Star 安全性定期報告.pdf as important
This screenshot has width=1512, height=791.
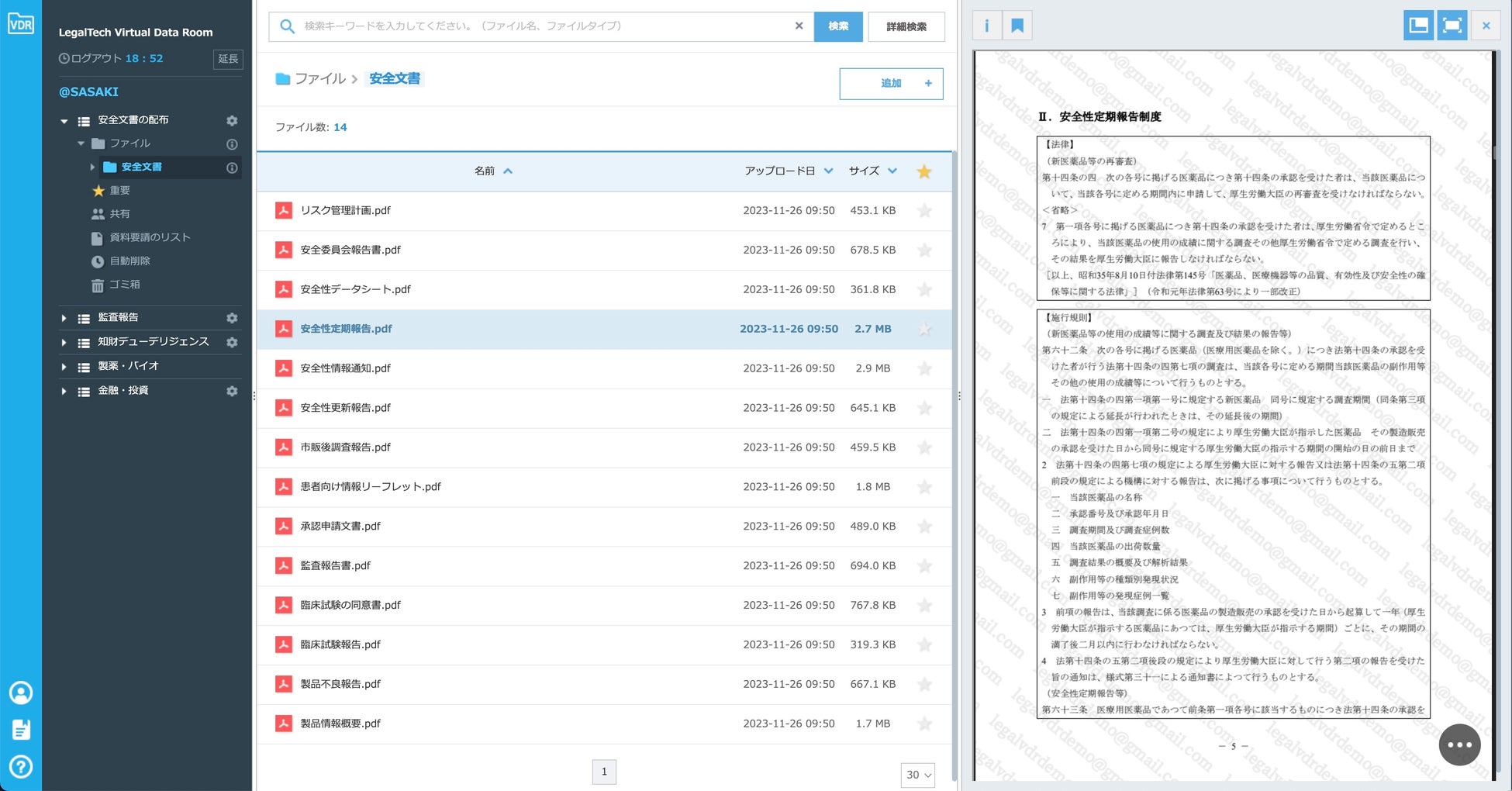tap(924, 330)
